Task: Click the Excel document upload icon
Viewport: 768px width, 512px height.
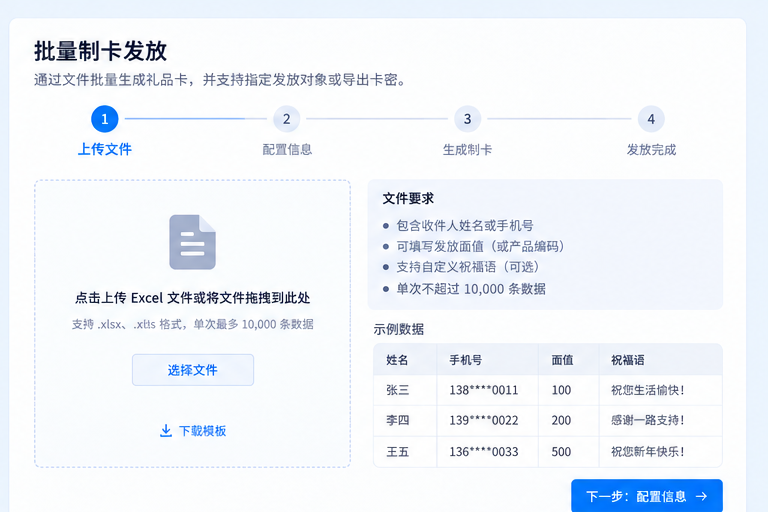Action: (x=192, y=242)
